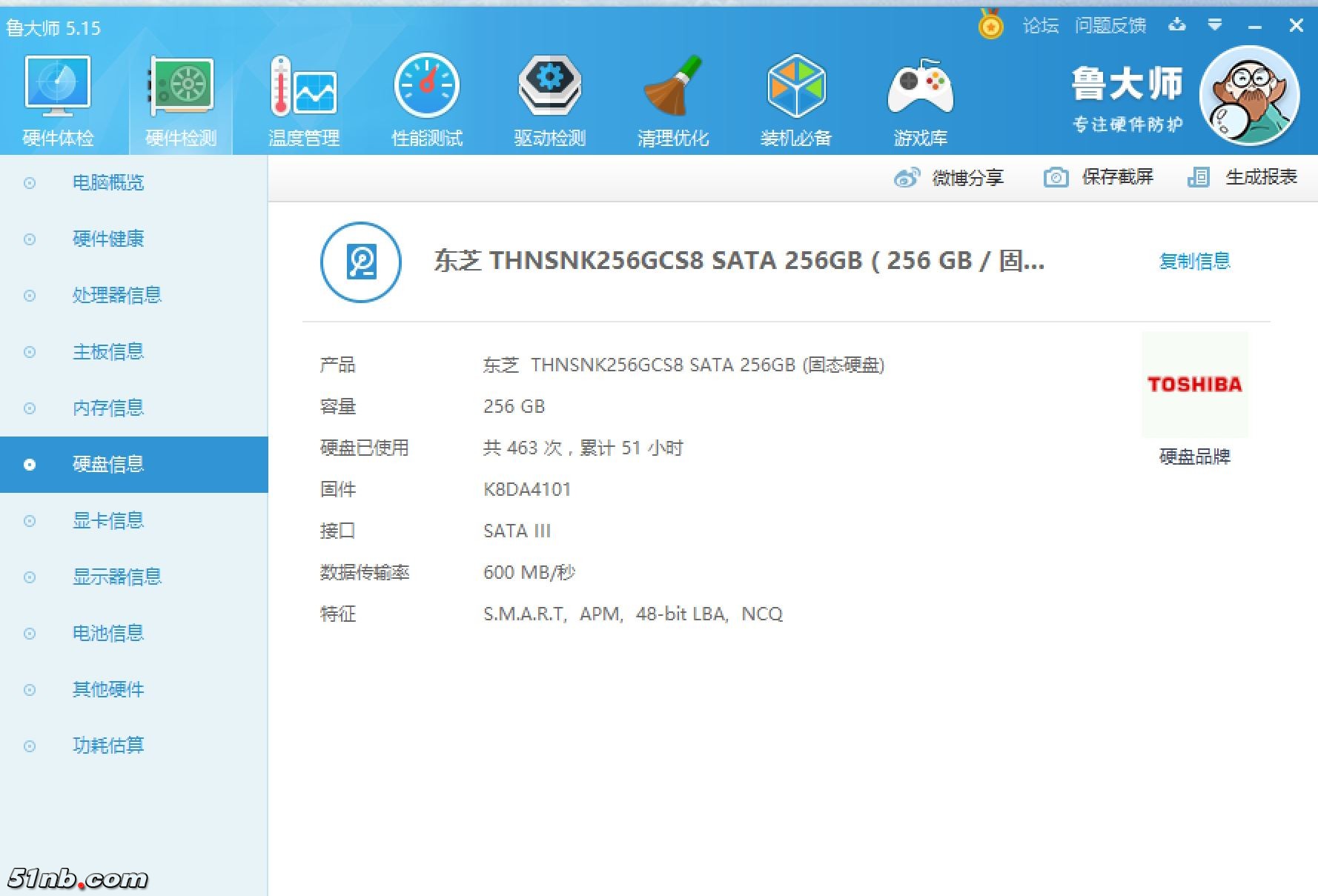Click the 生成报表 button

coord(1243,177)
